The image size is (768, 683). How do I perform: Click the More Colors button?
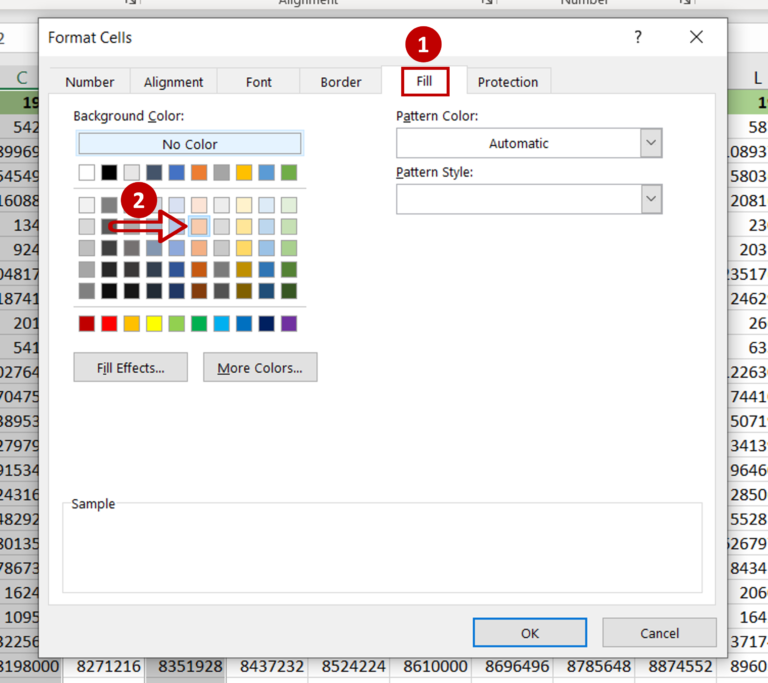260,368
